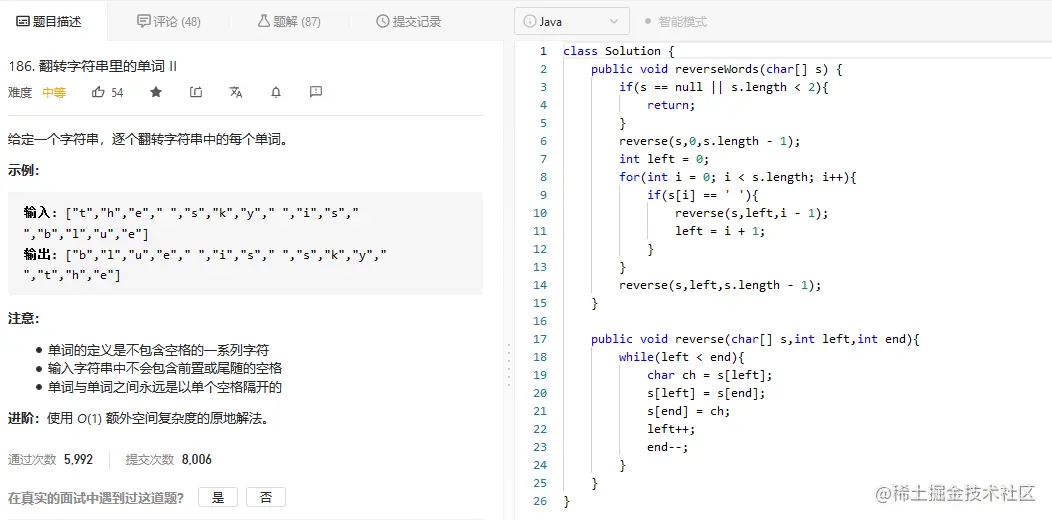Screen dimensions: 1052x520
Task: Click 'while(left < end){' code line
Action: [681, 357]
